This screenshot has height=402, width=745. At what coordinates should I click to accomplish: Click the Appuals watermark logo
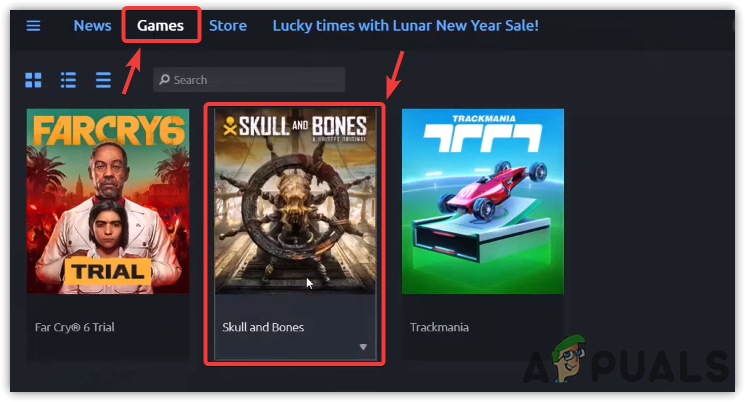(x=626, y=362)
